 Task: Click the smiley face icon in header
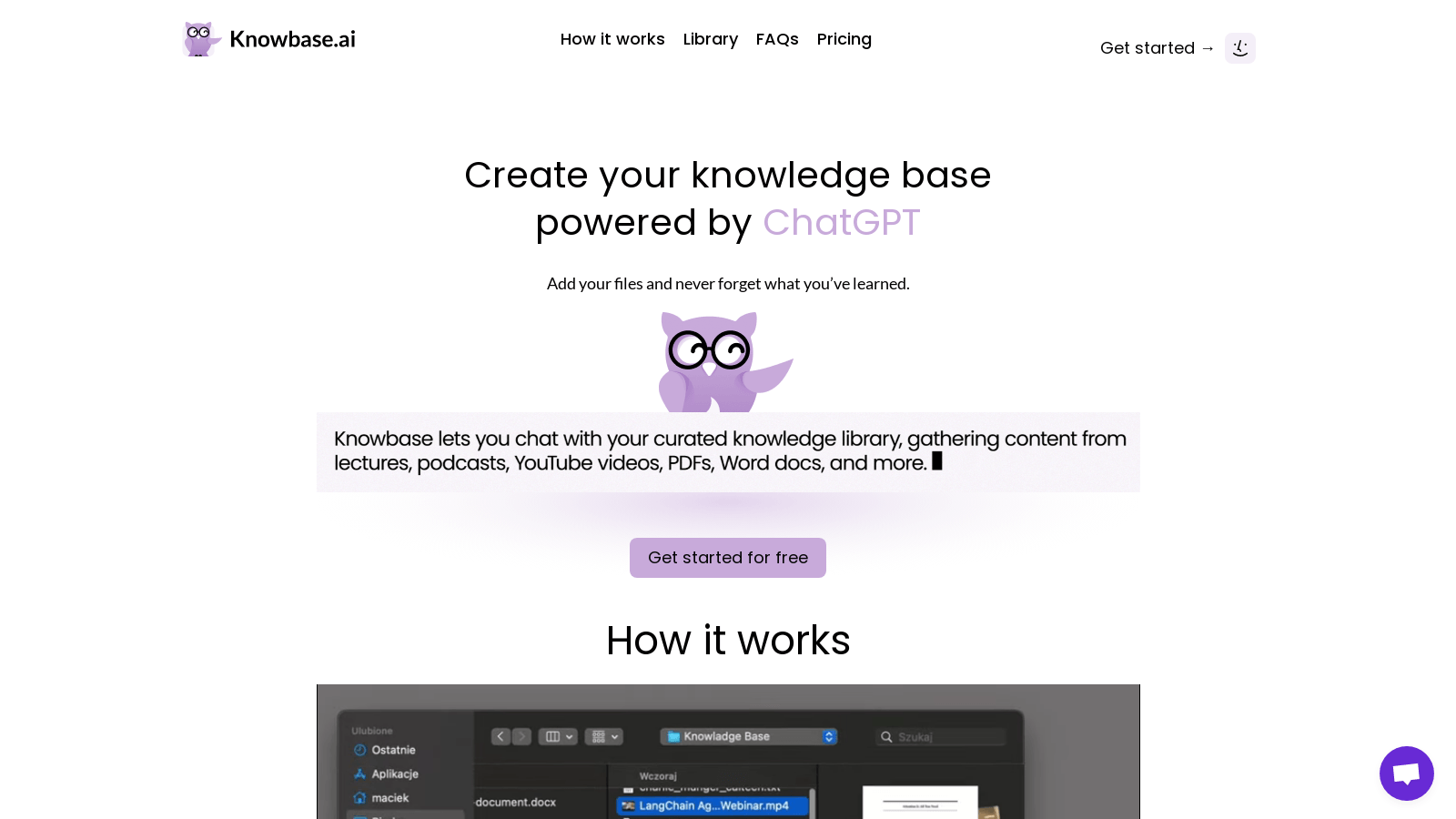(1240, 48)
